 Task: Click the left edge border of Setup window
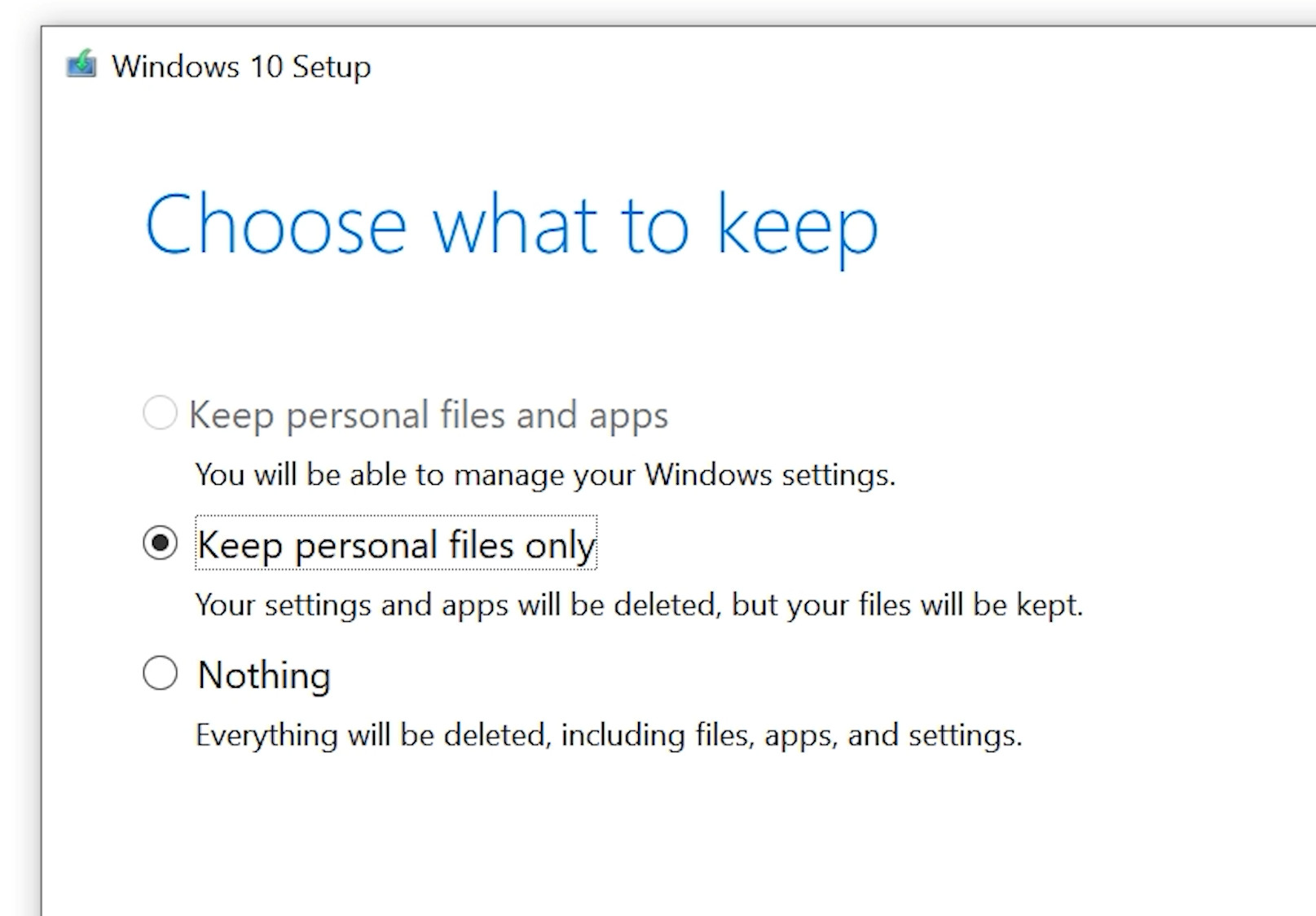(x=42, y=489)
